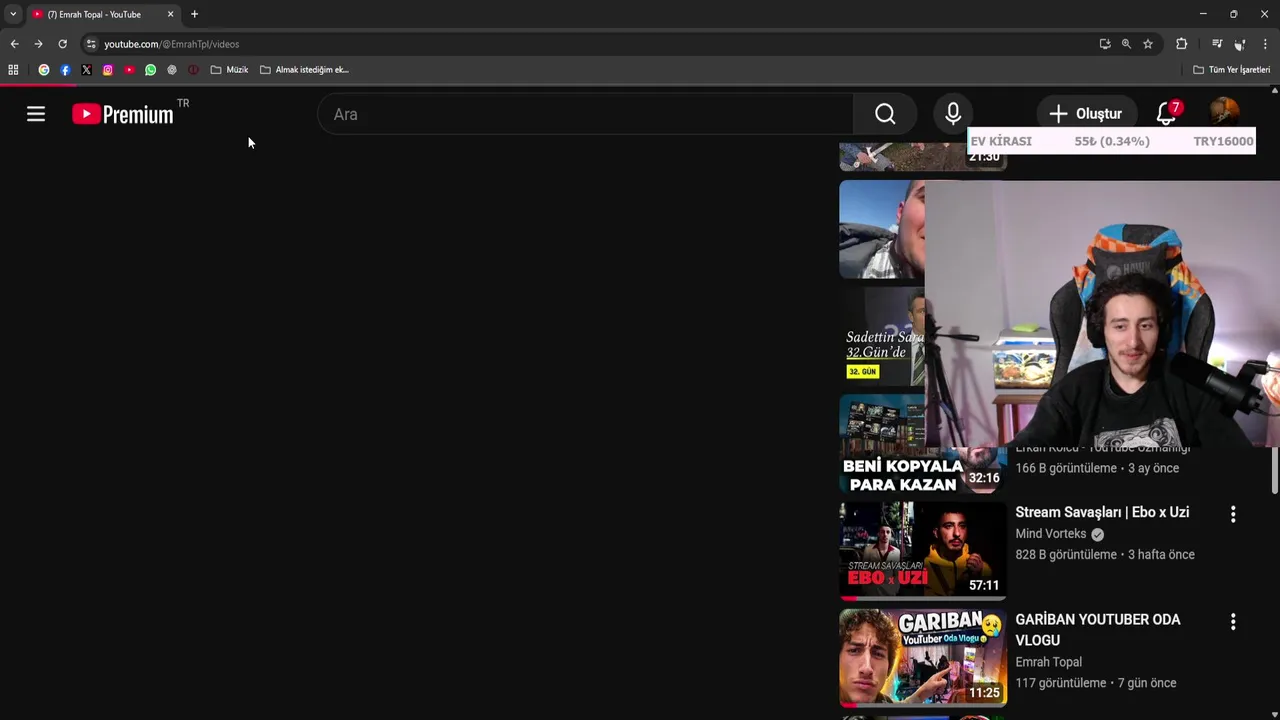1280x720 pixels.
Task: Open Stream Savaşları | Ebo x Uzi title
Action: coord(1102,512)
